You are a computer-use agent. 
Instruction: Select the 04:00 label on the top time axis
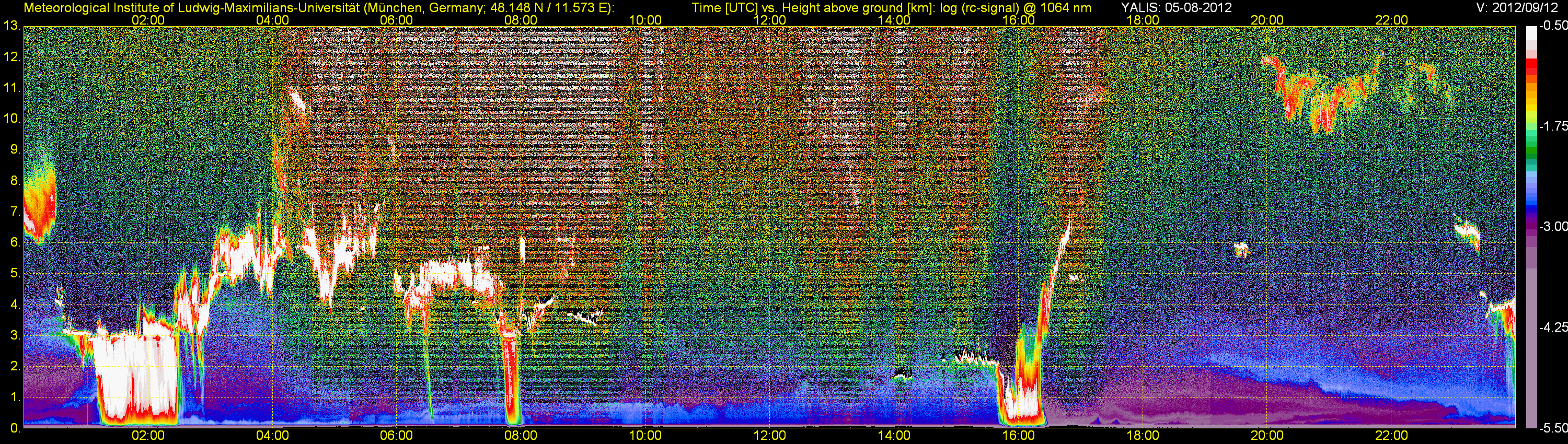pos(272,19)
